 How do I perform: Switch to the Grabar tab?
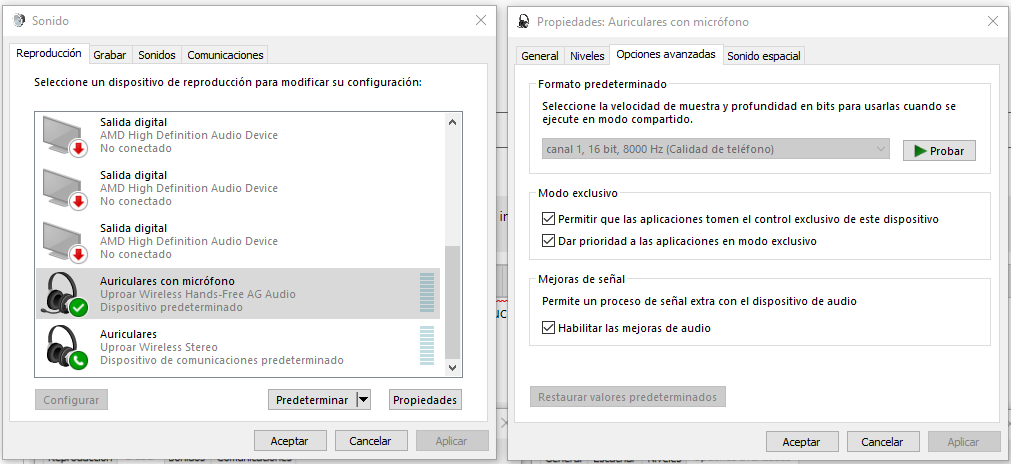tap(110, 55)
